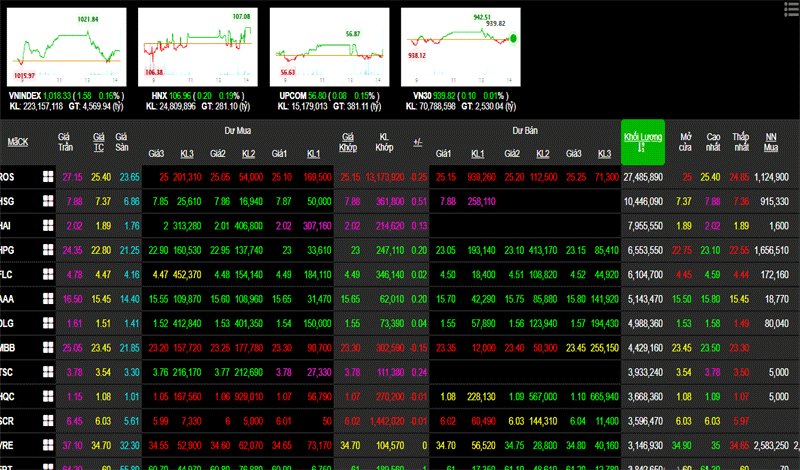Click the Mở cửa column header
The image size is (800, 470).
[685, 142]
